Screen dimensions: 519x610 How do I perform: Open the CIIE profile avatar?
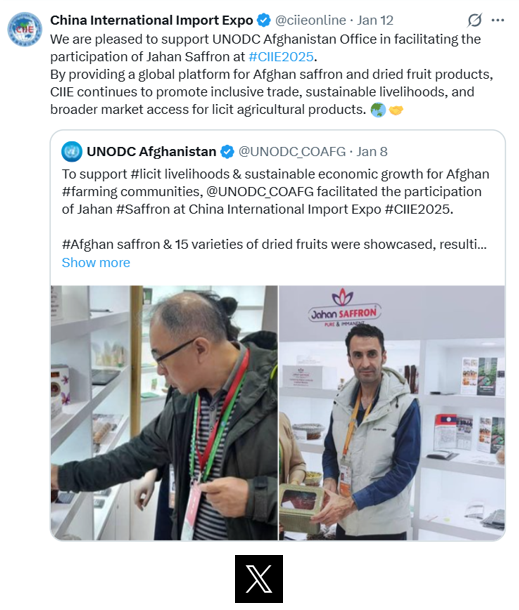pos(25,29)
